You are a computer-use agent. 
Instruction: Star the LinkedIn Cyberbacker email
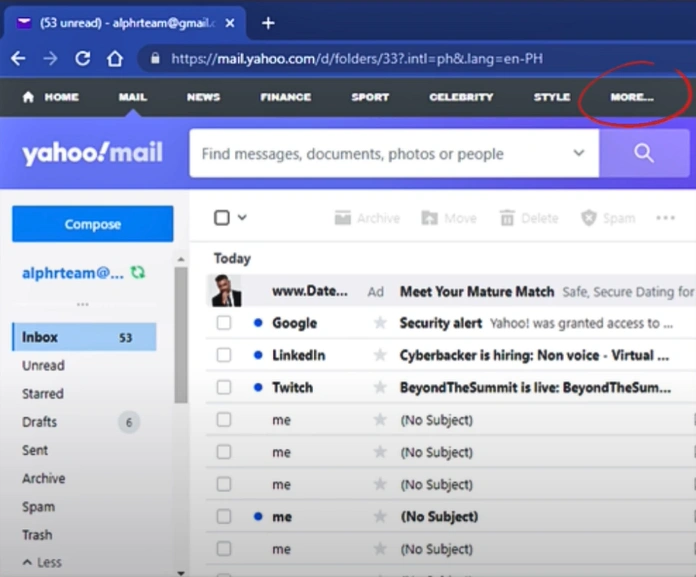[x=380, y=355]
